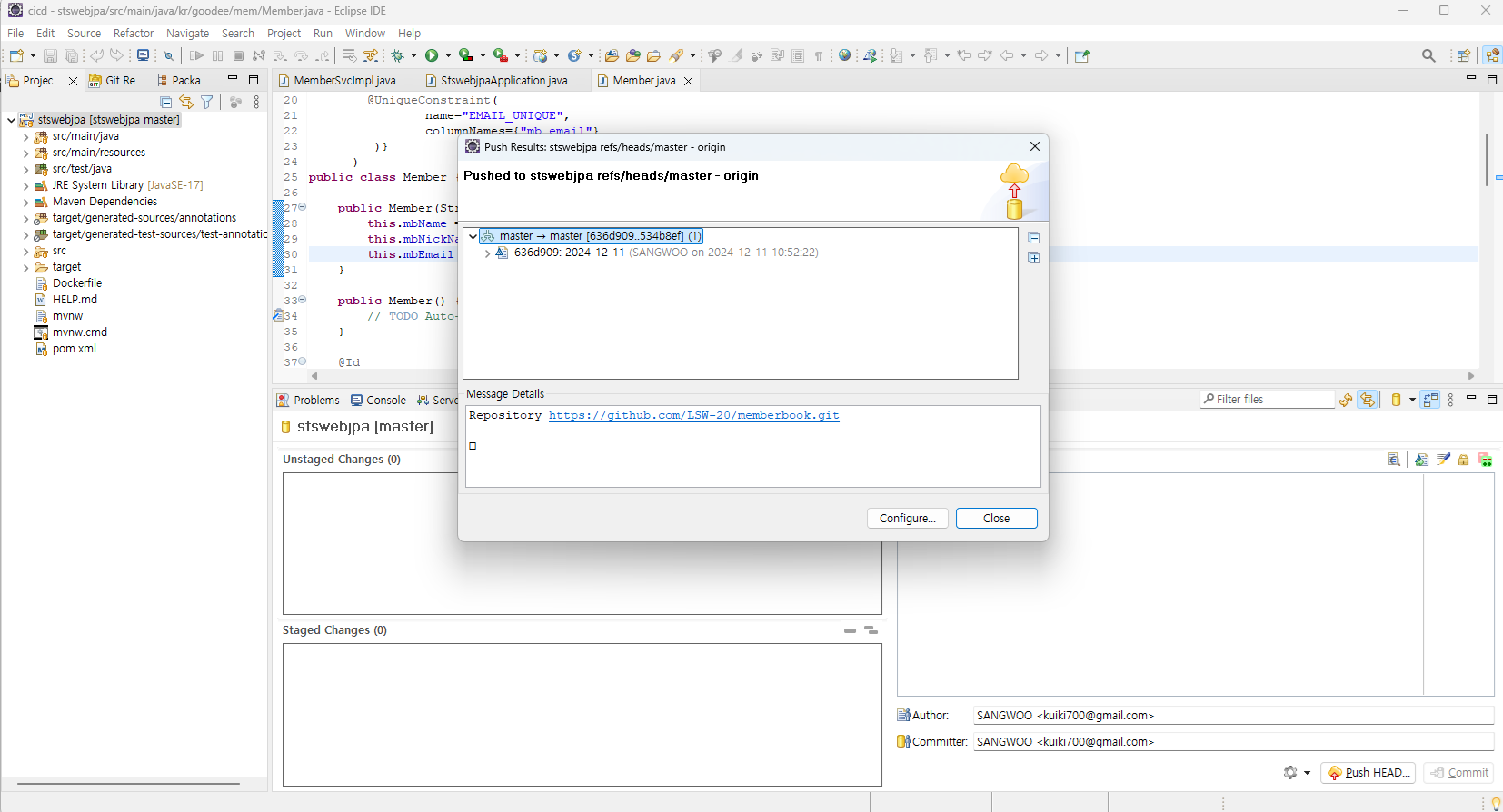
Task: Expand the JRE System Library node
Action: (x=25, y=185)
